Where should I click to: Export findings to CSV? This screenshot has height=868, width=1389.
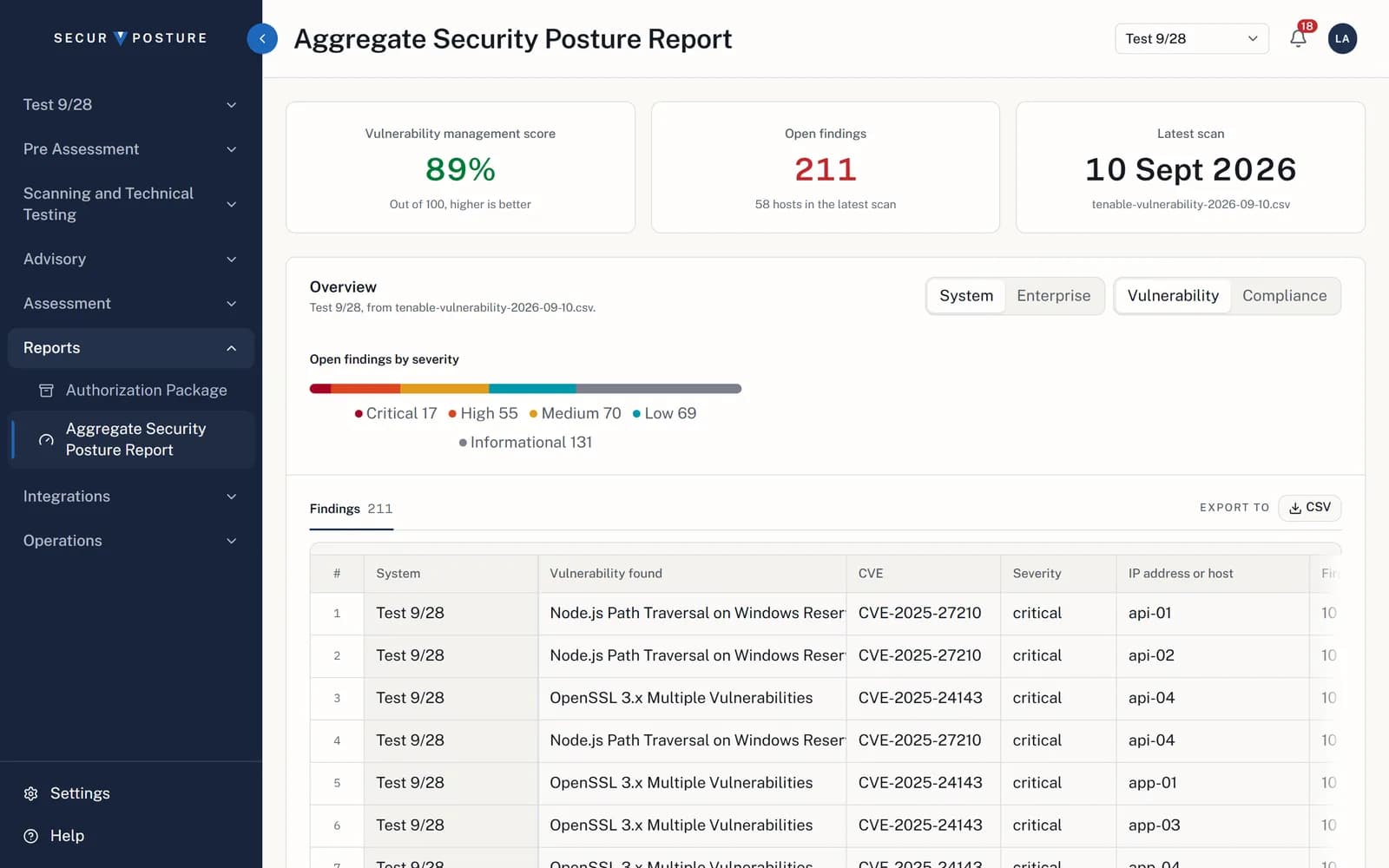click(1309, 508)
